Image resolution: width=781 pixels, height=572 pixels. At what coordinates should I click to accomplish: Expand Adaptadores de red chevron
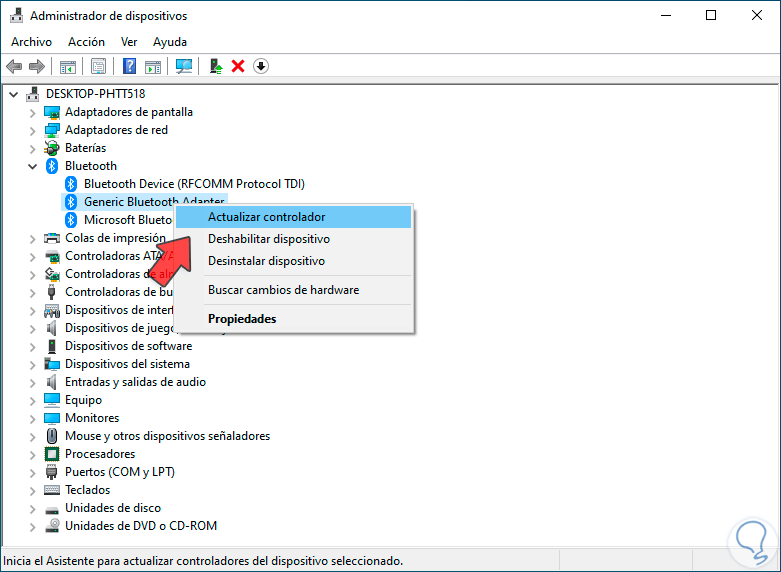click(x=32, y=131)
